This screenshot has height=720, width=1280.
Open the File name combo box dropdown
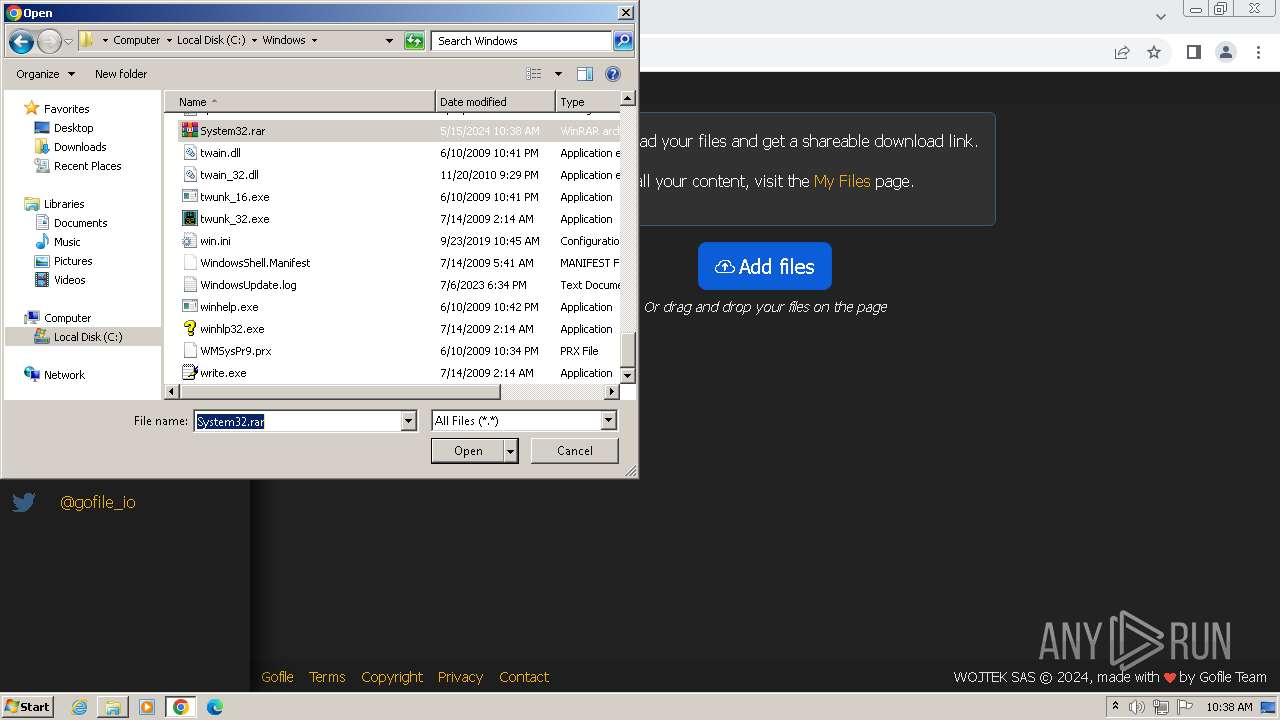pos(408,421)
